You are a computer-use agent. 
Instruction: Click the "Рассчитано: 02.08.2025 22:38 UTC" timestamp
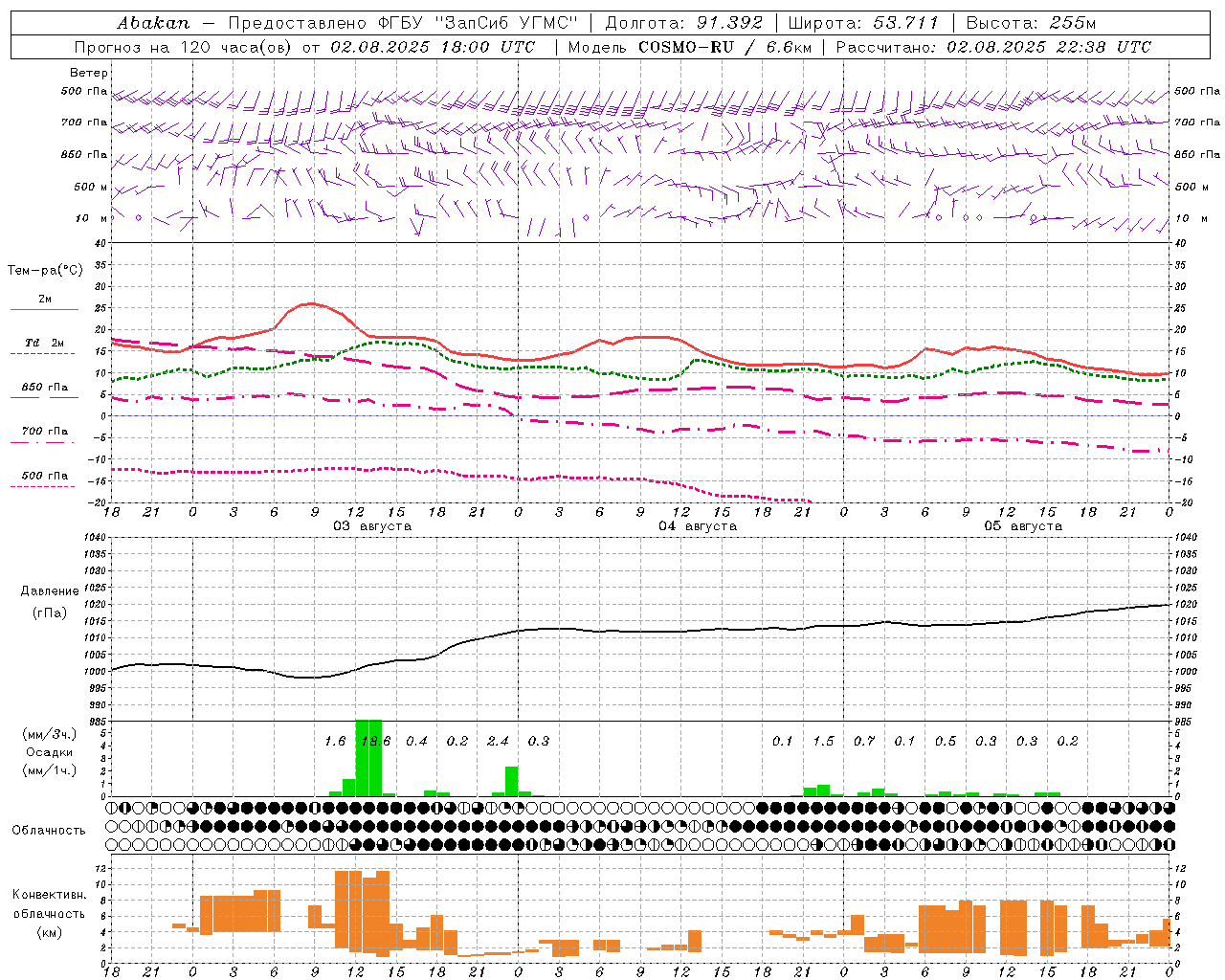[x=993, y=47]
